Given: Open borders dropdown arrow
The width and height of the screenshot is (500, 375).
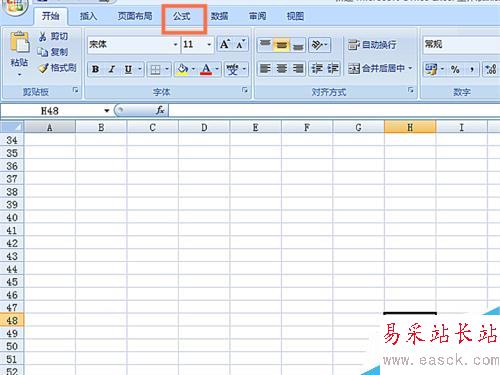Looking at the screenshot, I should tap(167, 70).
